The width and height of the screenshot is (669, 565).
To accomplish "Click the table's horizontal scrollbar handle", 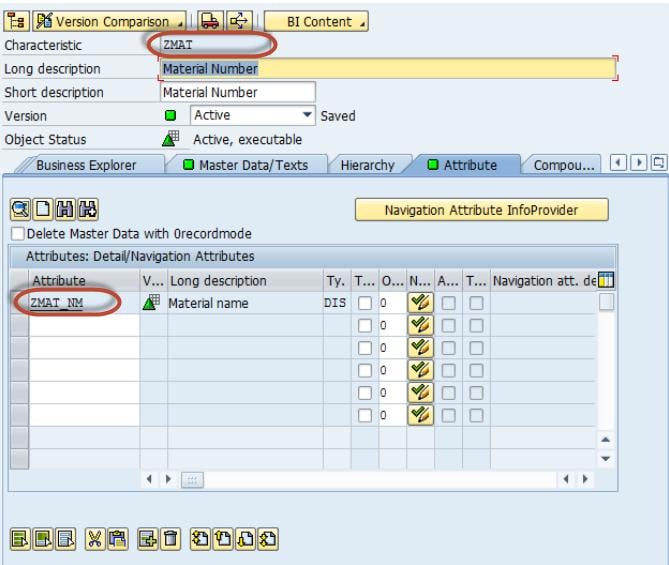I will click(191, 480).
